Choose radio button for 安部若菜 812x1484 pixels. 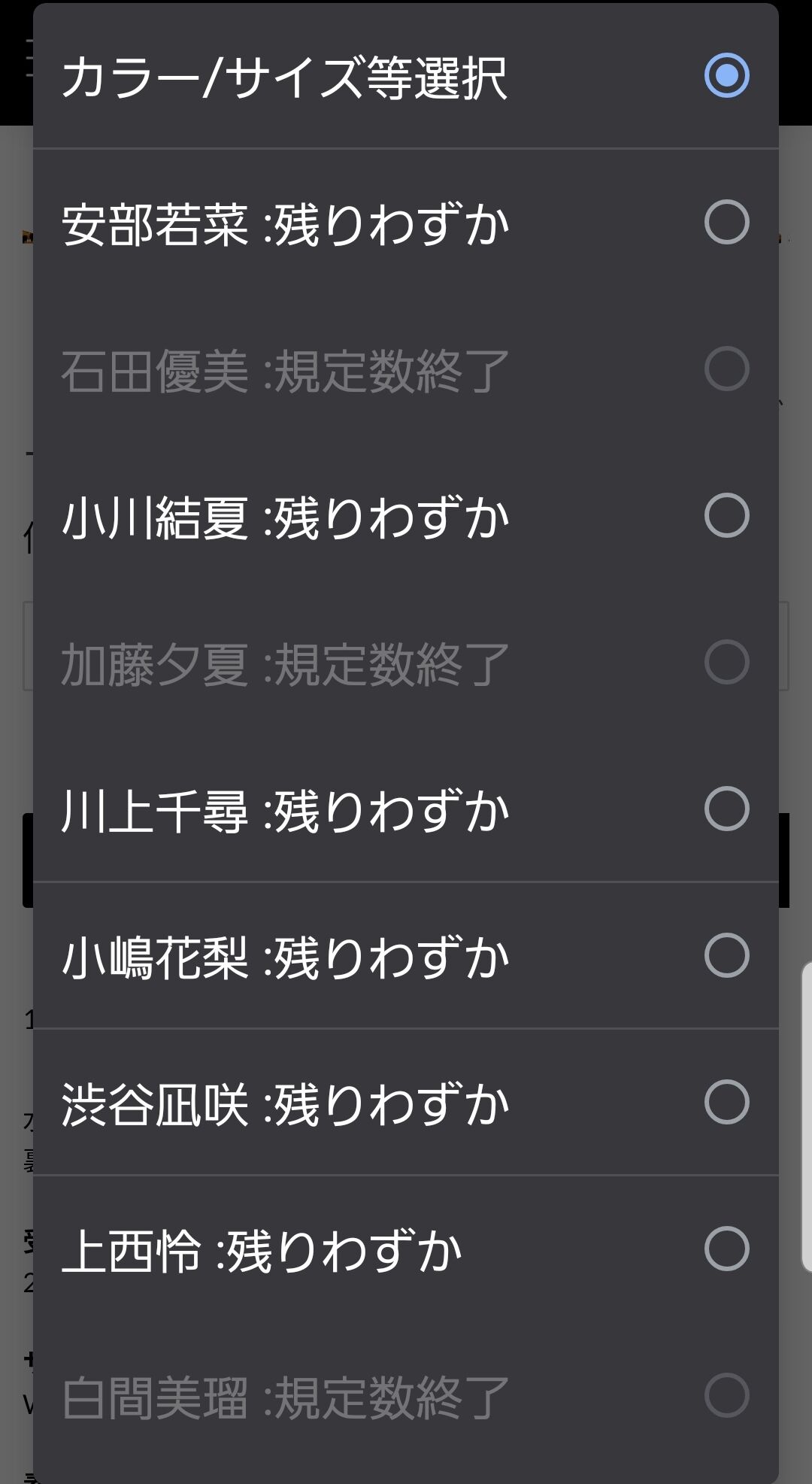coord(726,222)
